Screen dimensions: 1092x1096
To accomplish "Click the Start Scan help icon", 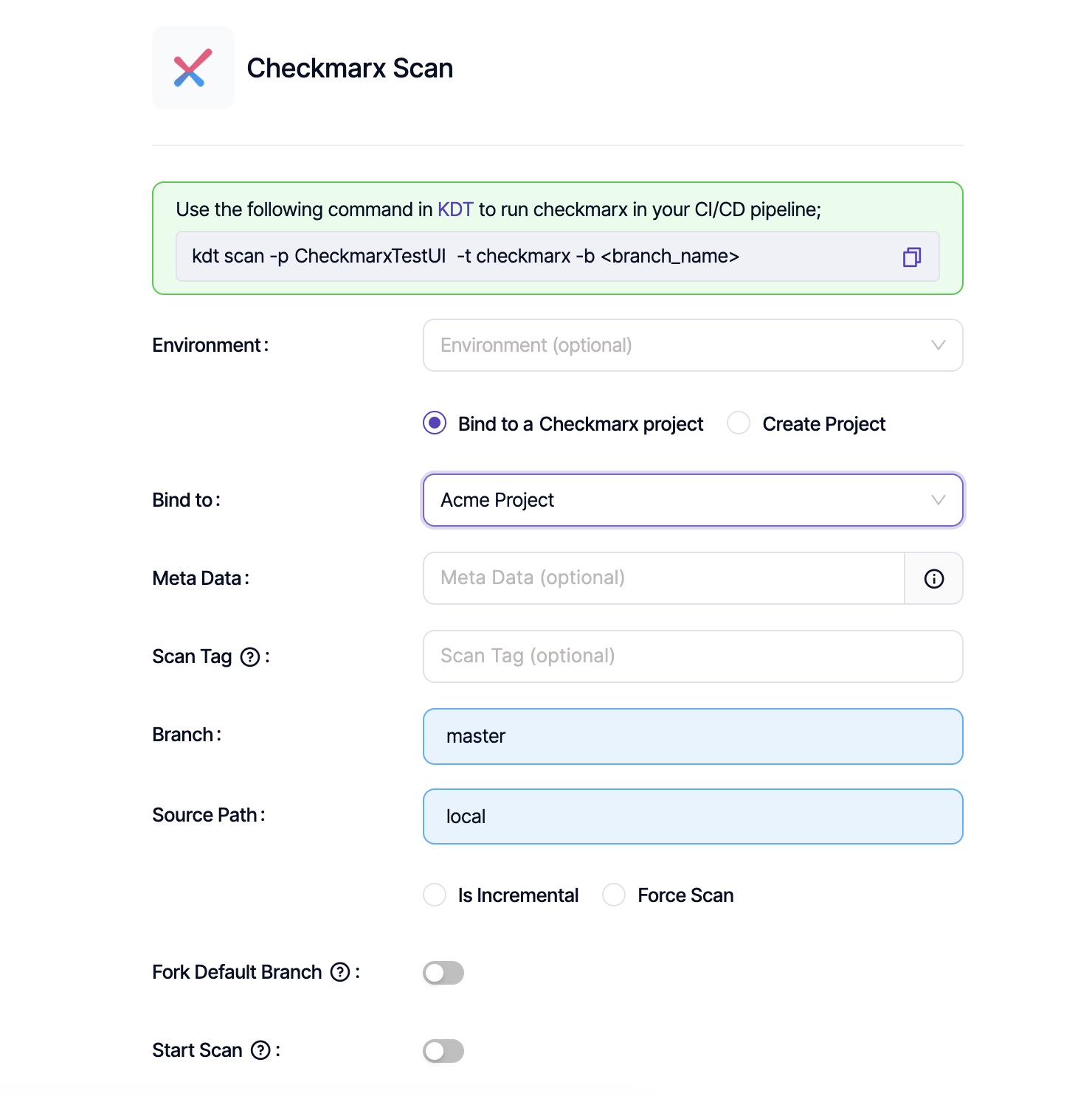I will pos(260,1051).
